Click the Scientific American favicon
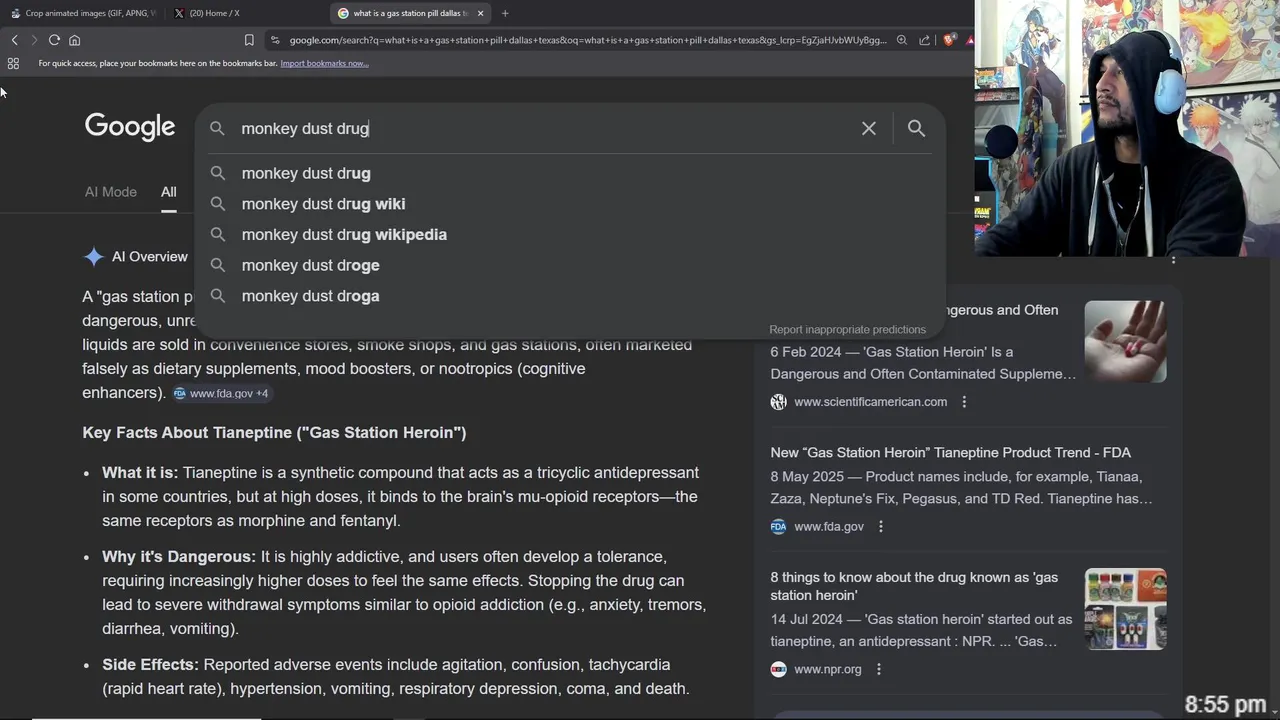The height and width of the screenshot is (720, 1280). [x=779, y=402]
